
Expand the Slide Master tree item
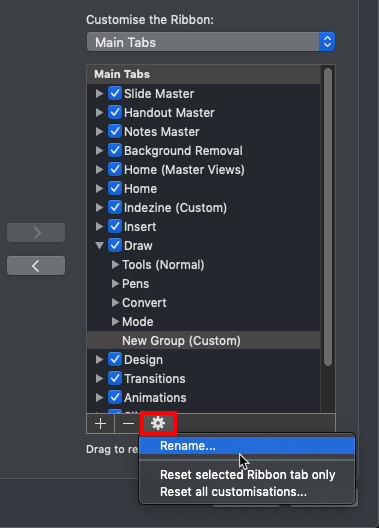coord(99,93)
